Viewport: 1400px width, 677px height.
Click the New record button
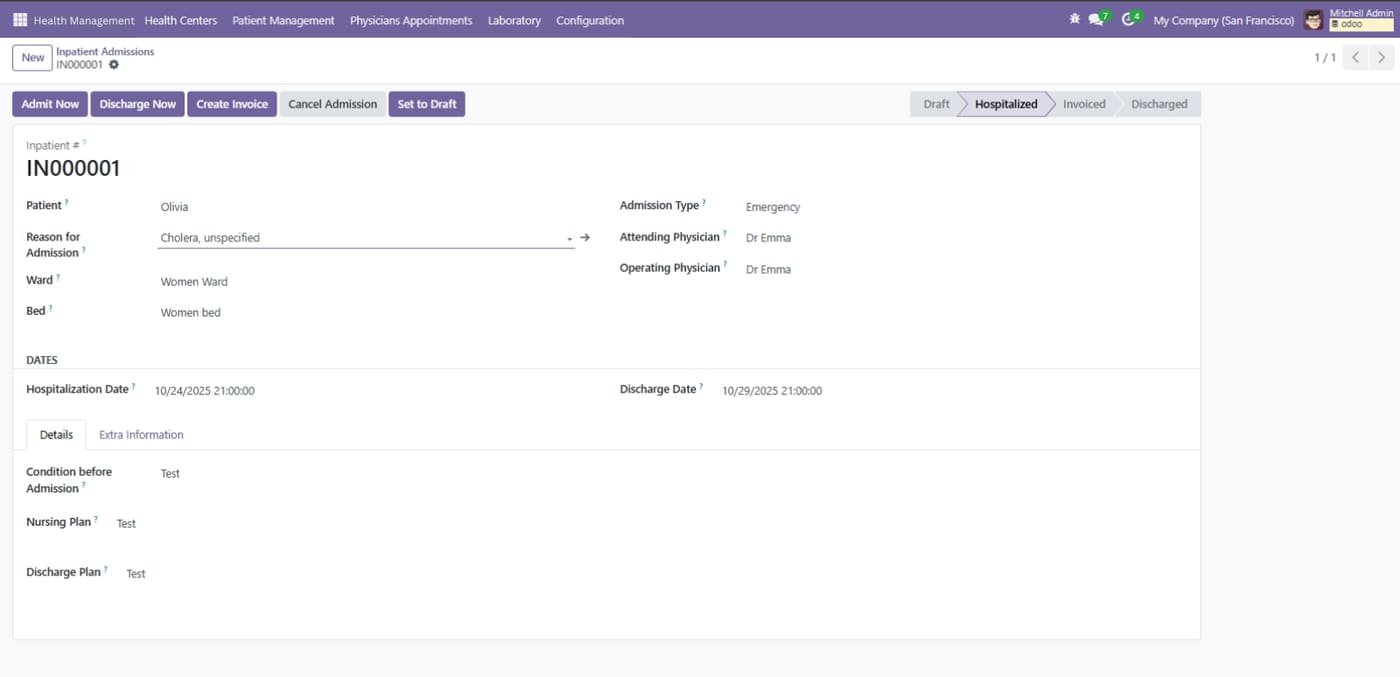pyautogui.click(x=33, y=58)
